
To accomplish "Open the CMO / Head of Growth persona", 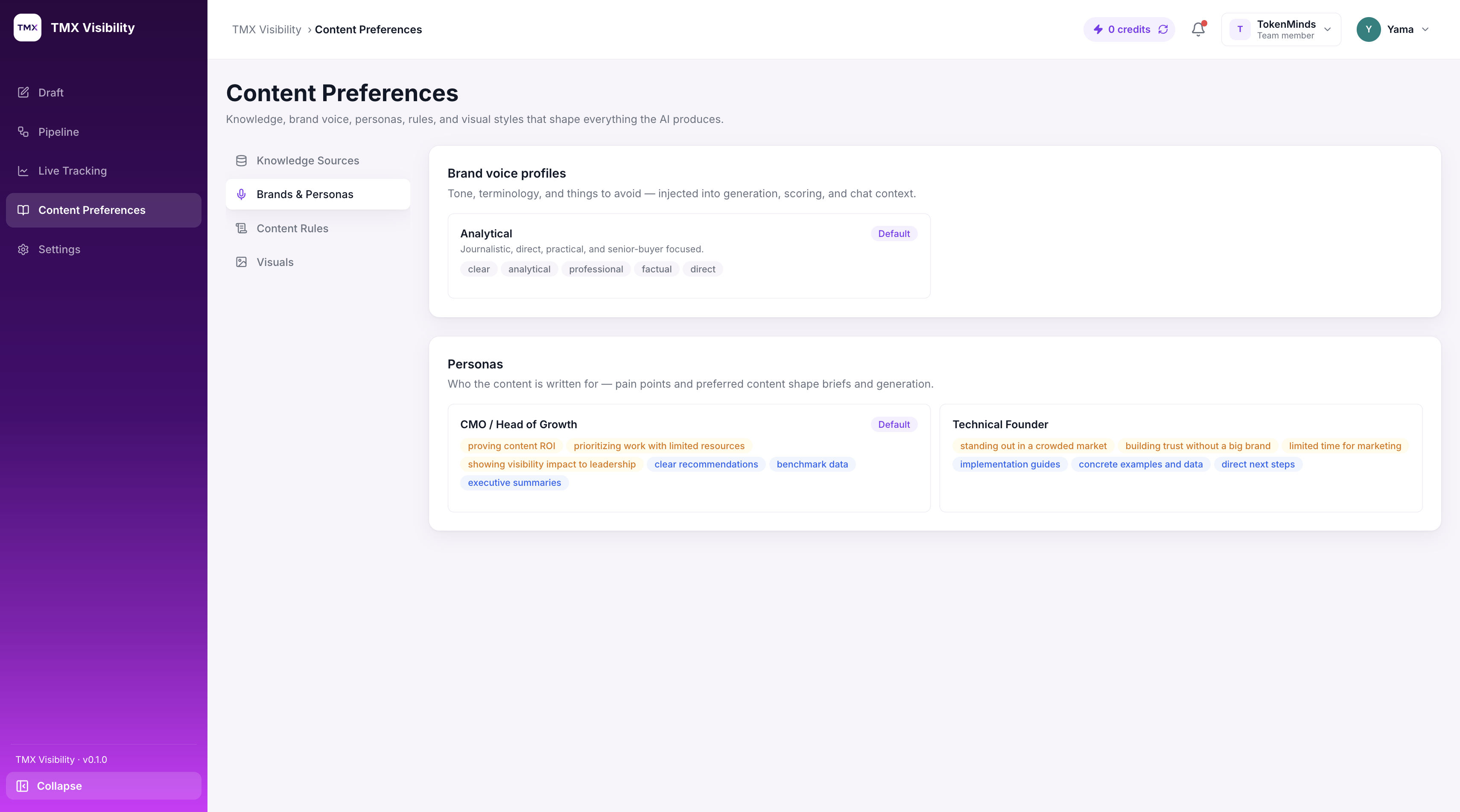I will (689, 458).
